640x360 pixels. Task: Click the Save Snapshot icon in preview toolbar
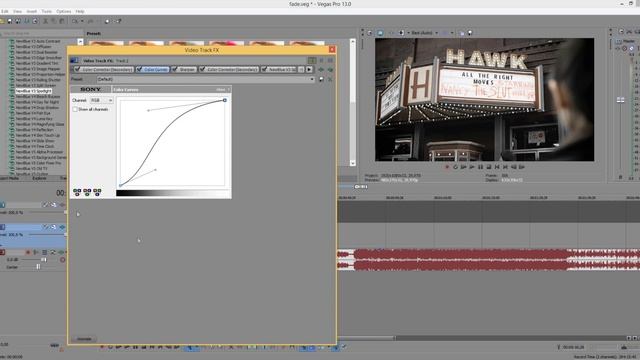[470, 33]
